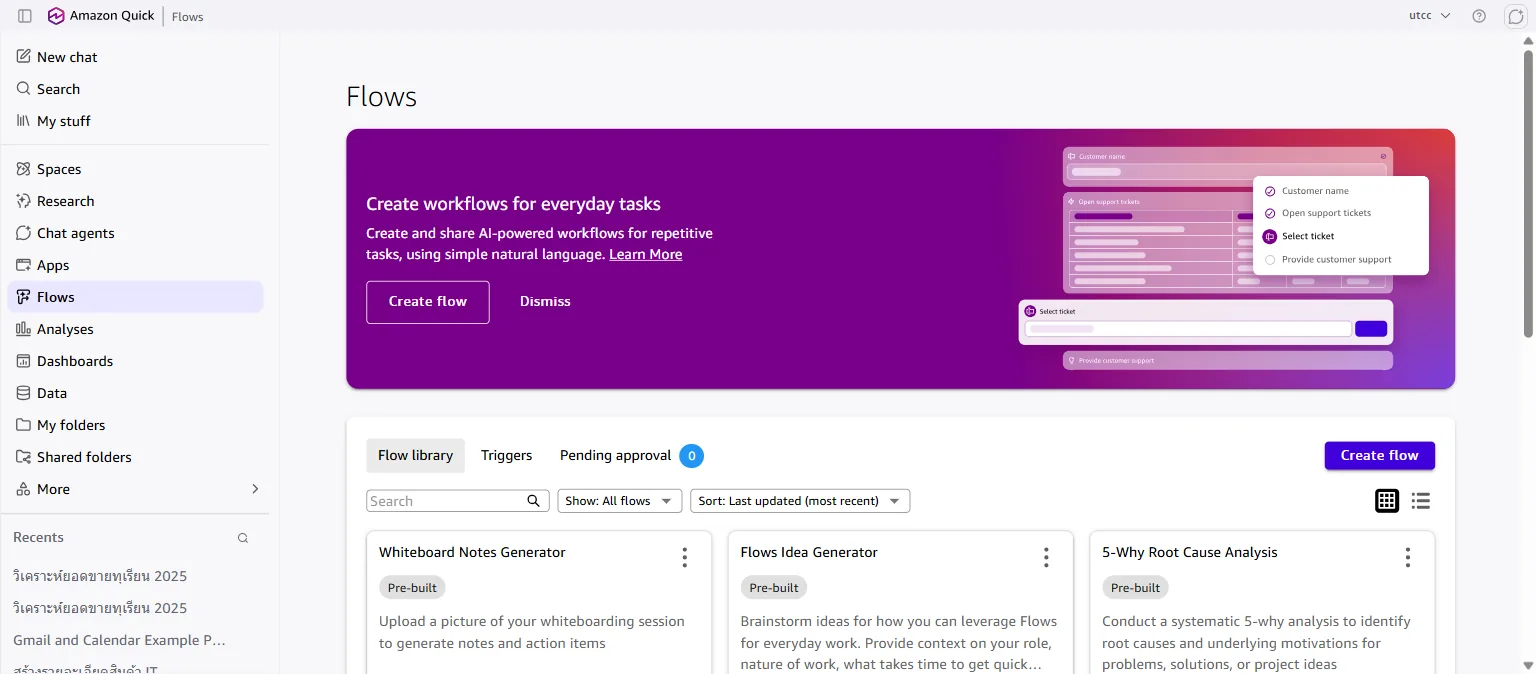Click the Search magnifier in sidebar
Viewport: 1536px width, 674px height.
(x=24, y=89)
